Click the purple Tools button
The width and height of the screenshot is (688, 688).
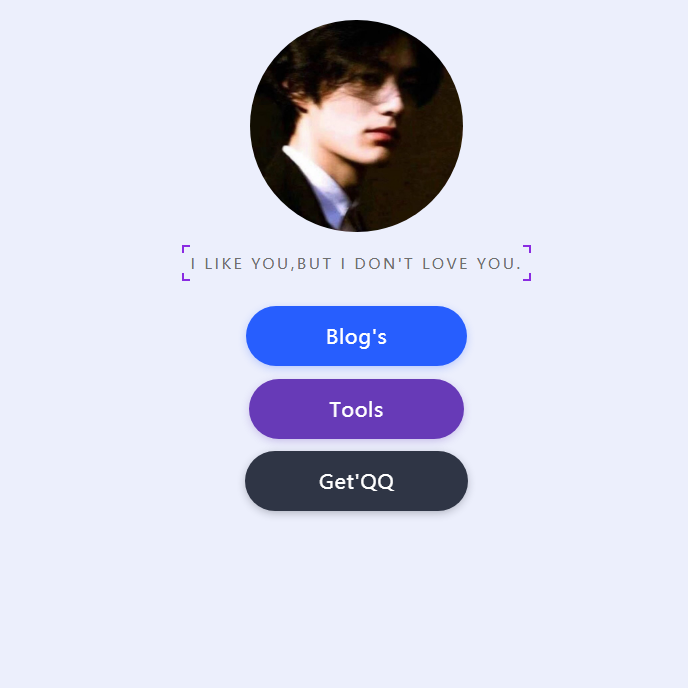click(x=356, y=409)
